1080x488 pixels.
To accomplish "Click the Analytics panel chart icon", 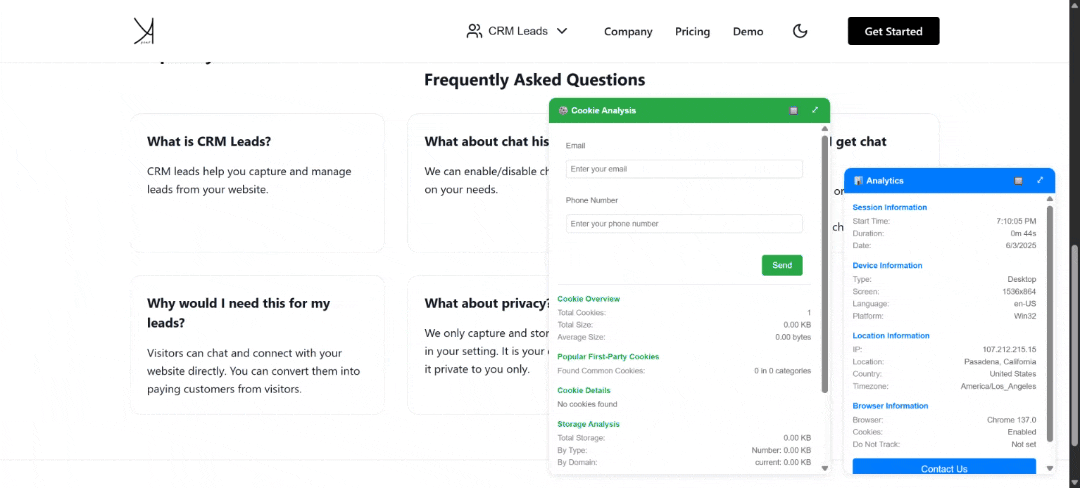I will pyautogui.click(x=858, y=181).
